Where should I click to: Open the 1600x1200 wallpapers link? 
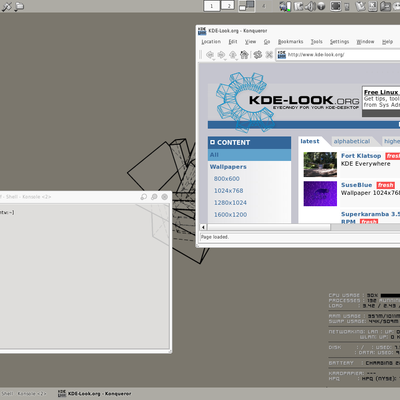(230, 215)
